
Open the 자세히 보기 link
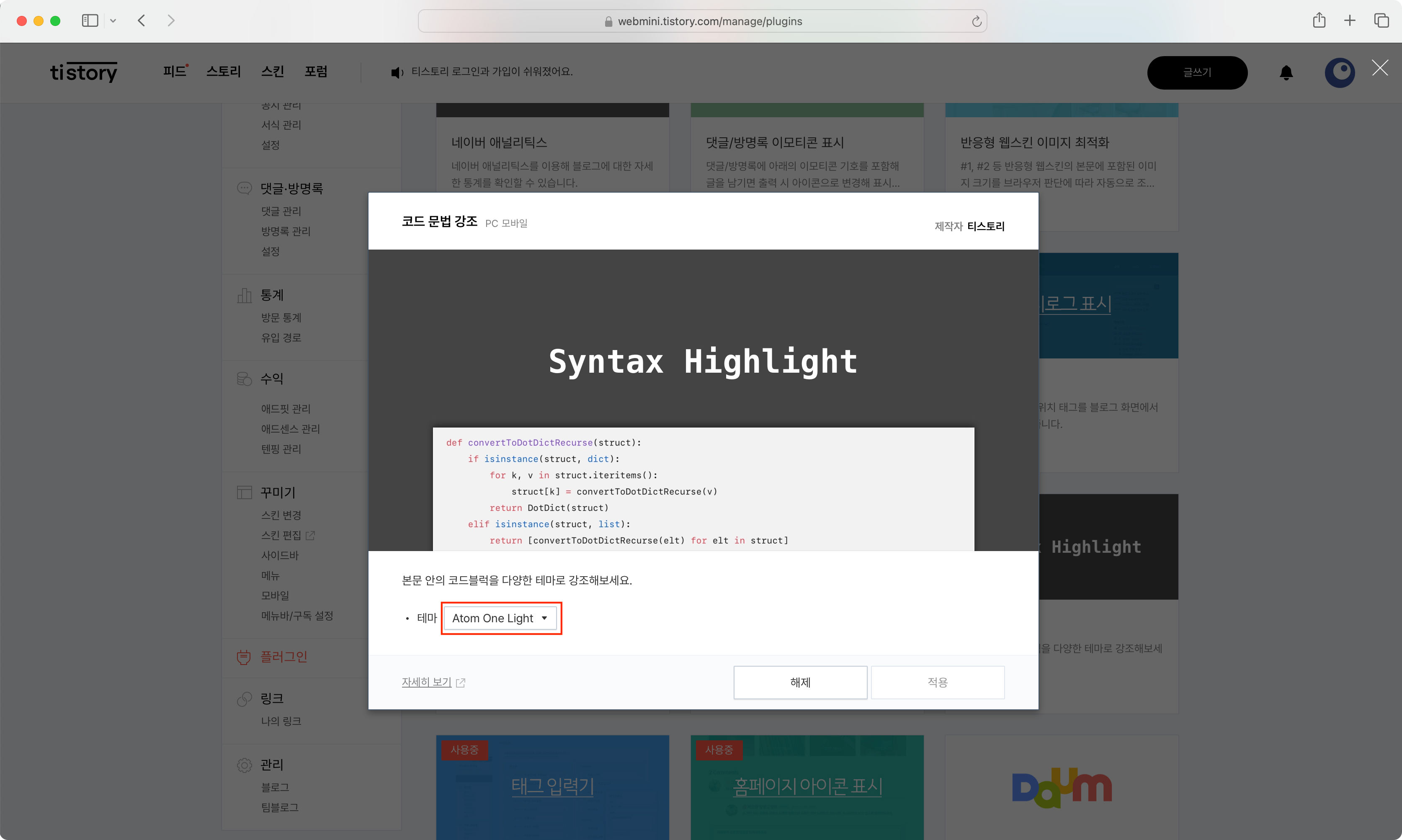(x=426, y=682)
